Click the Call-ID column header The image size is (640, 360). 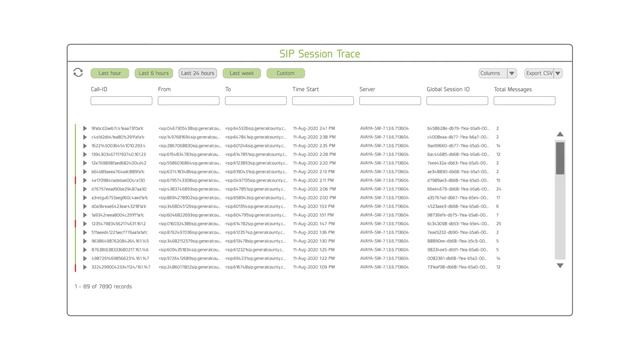[x=99, y=89]
